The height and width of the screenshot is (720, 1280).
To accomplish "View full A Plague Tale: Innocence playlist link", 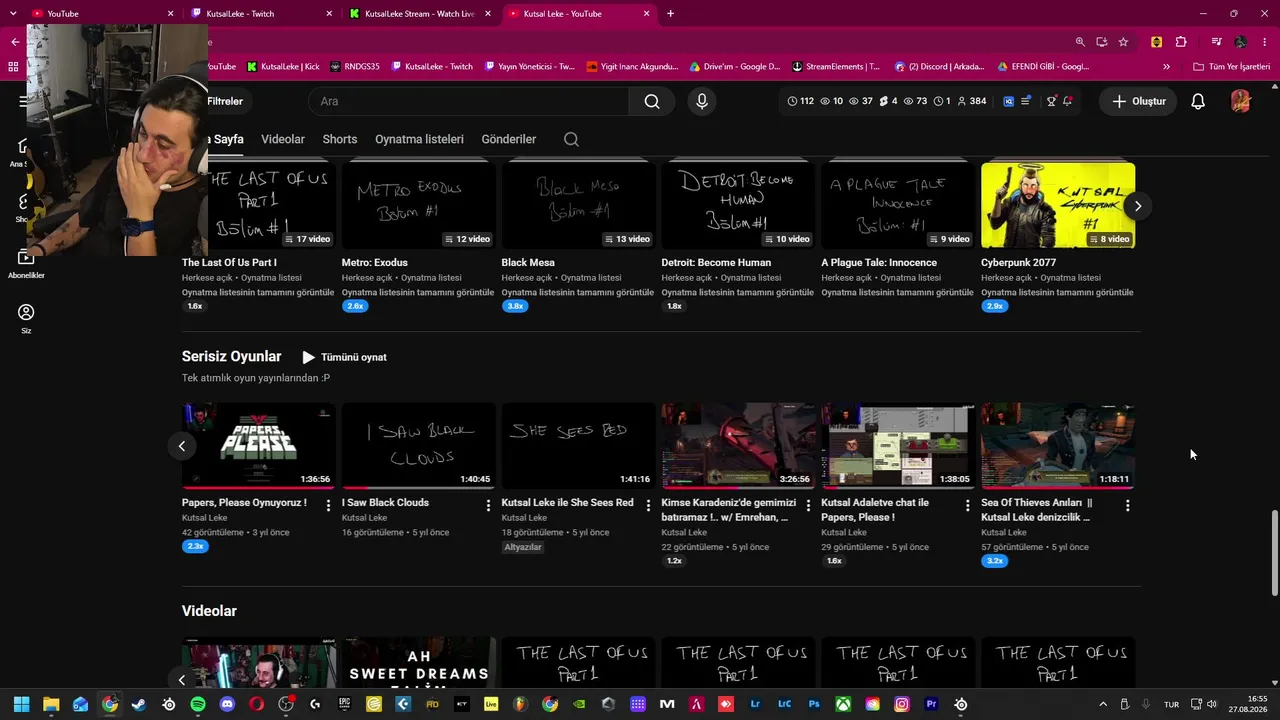I will tap(897, 293).
